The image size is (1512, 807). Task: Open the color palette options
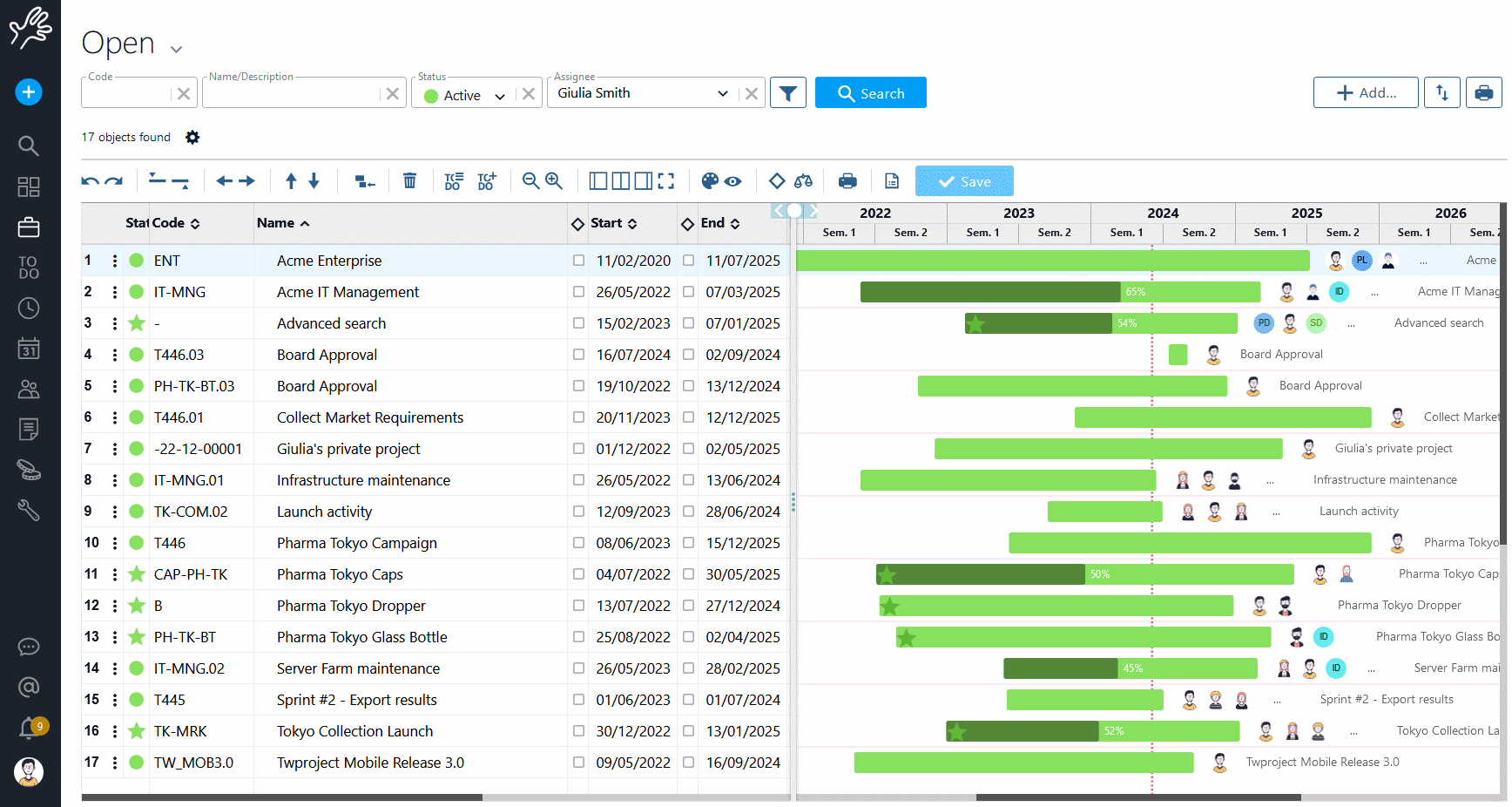[x=711, y=180]
